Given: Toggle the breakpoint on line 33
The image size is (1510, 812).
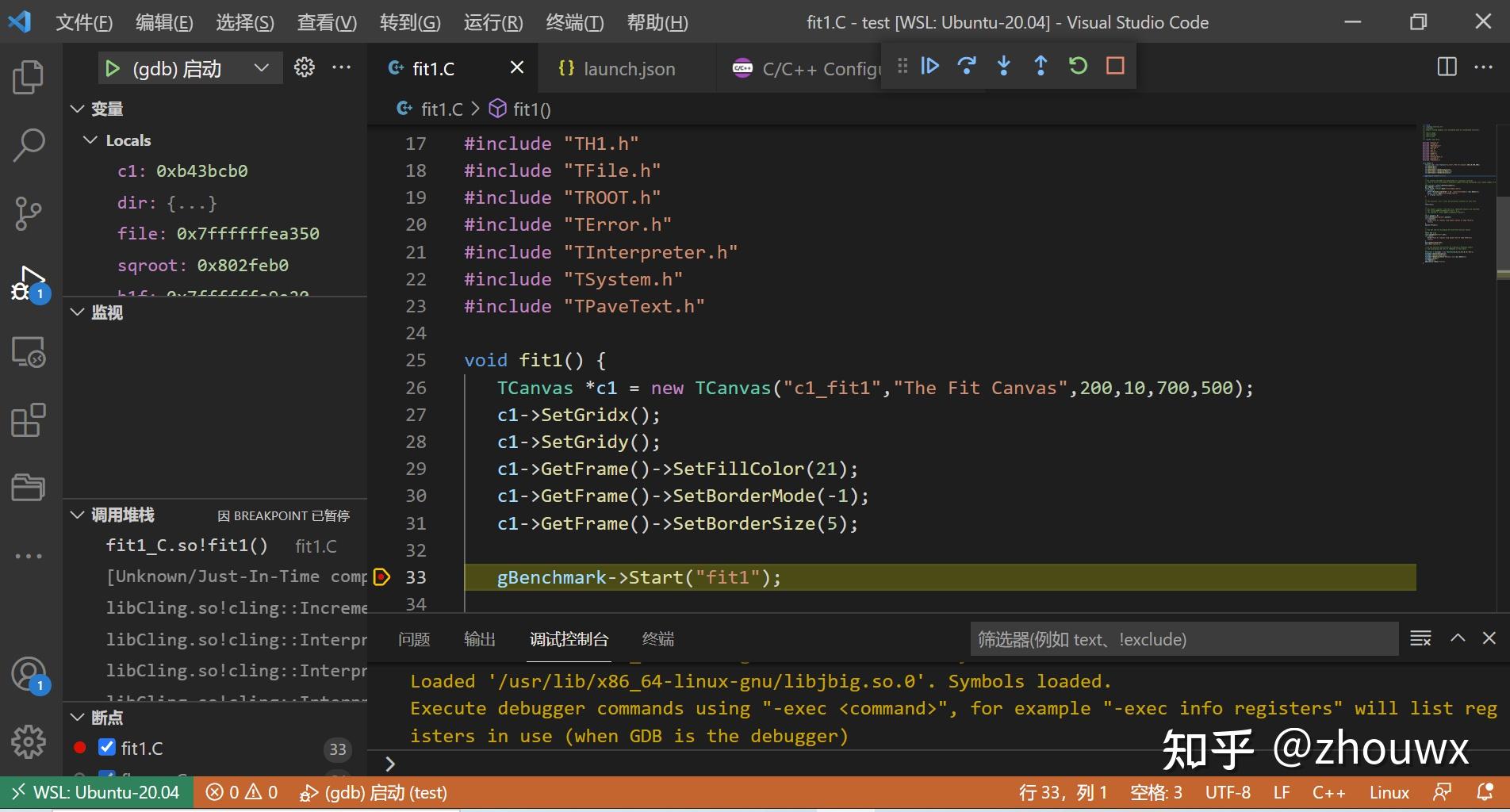Looking at the screenshot, I should 382,577.
